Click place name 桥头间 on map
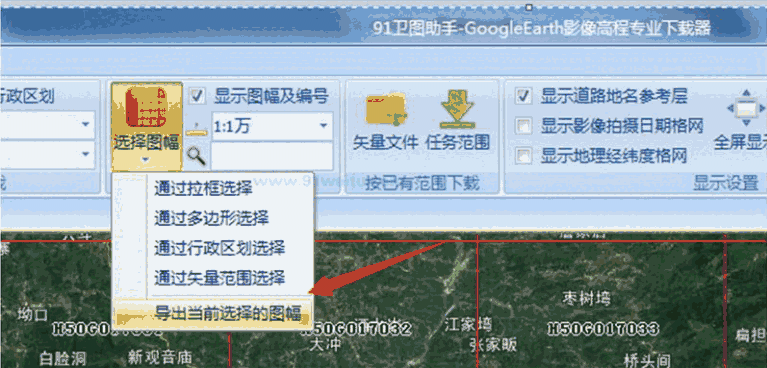Image resolution: width=767 pixels, height=368 pixels. (647, 361)
